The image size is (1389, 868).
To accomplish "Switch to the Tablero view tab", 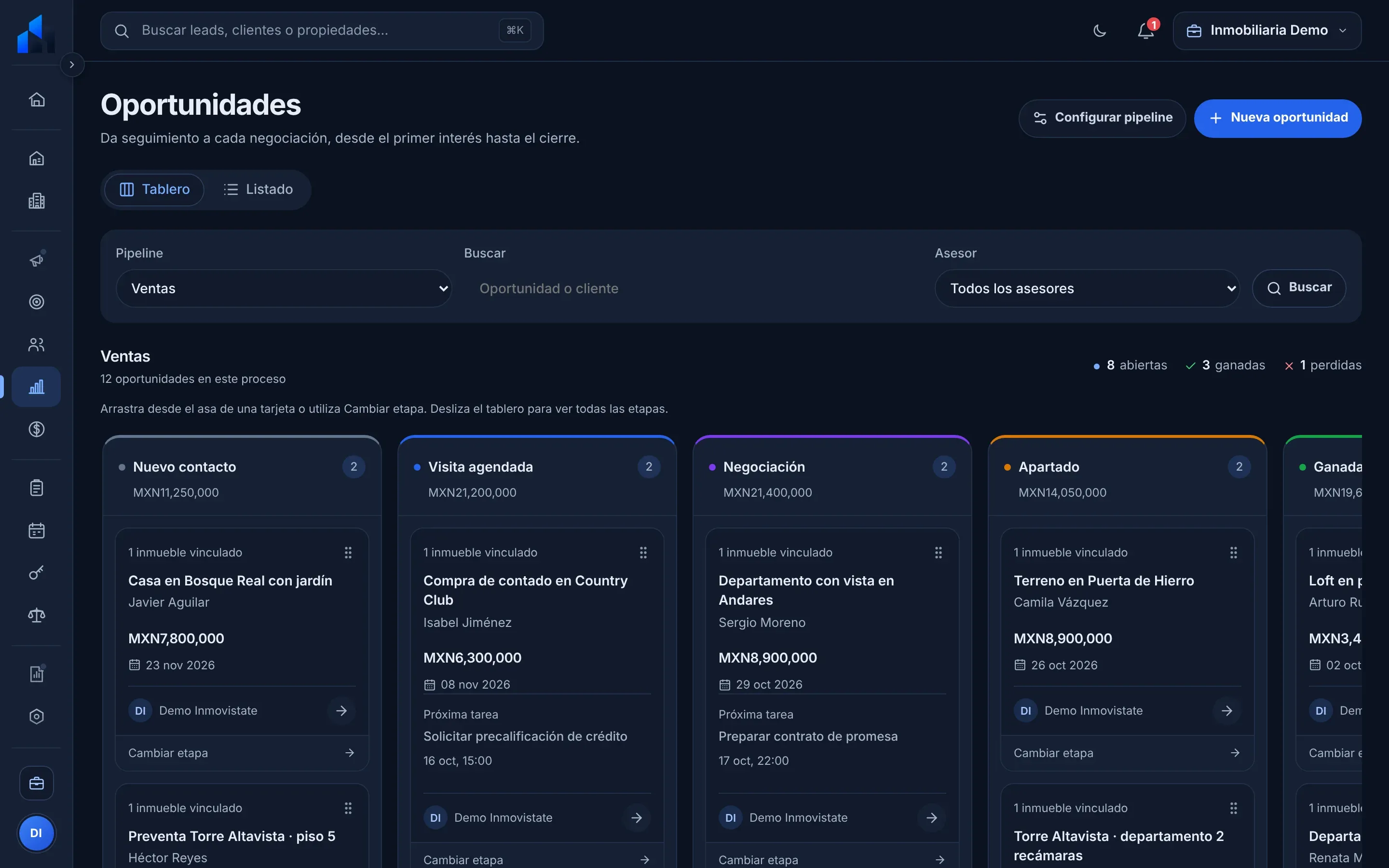I will pos(154,190).
